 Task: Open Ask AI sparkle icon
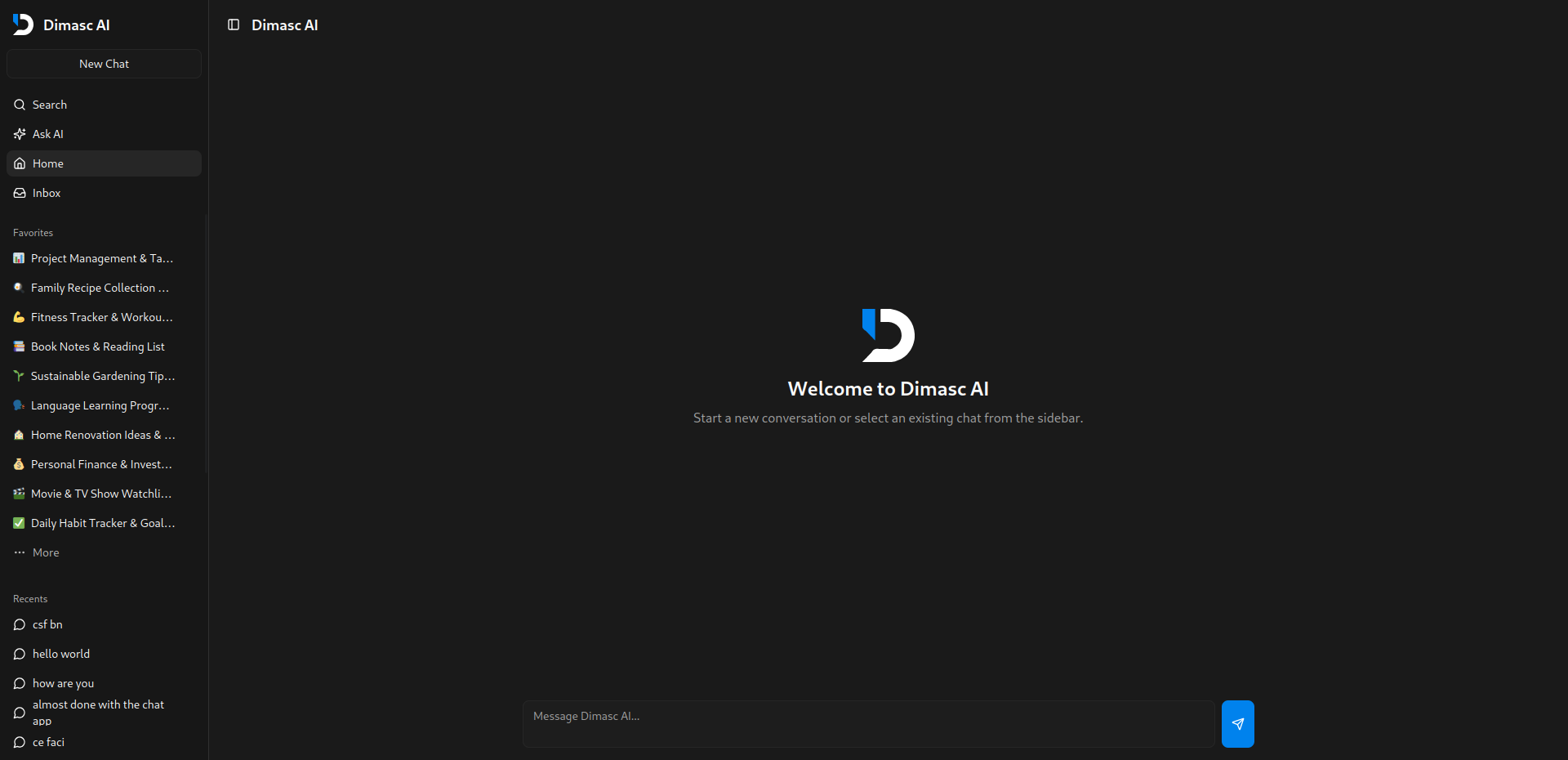(20, 134)
